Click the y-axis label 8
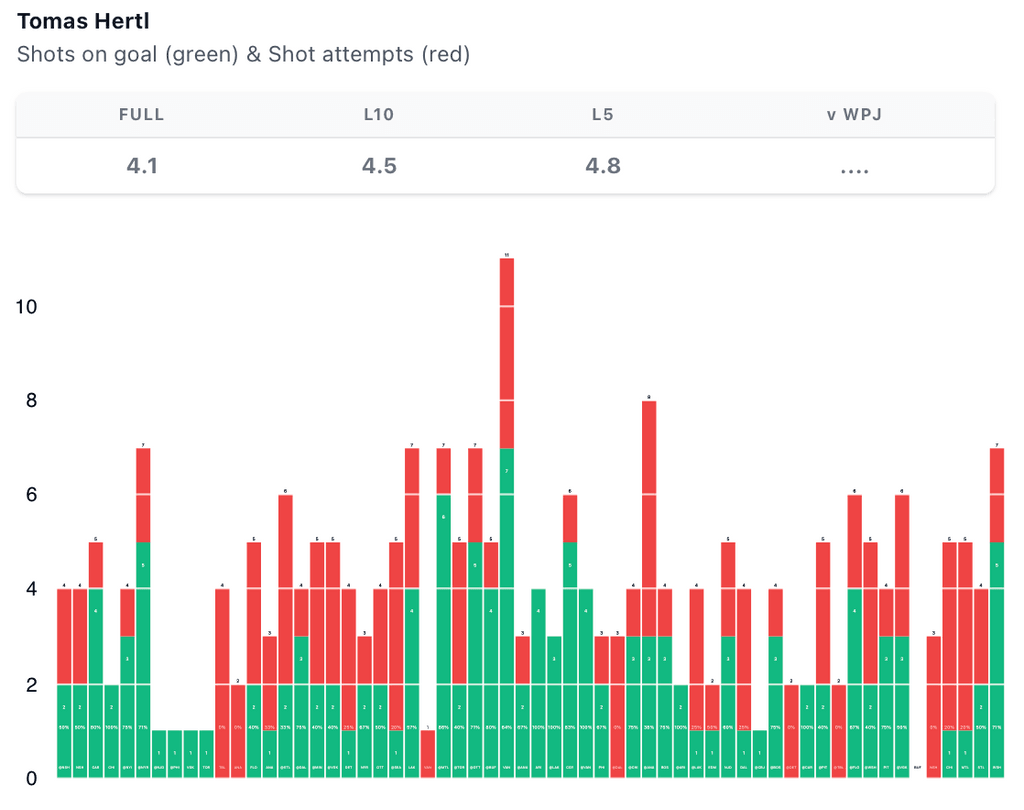Viewport: 1024px width, 810px height. [31, 401]
